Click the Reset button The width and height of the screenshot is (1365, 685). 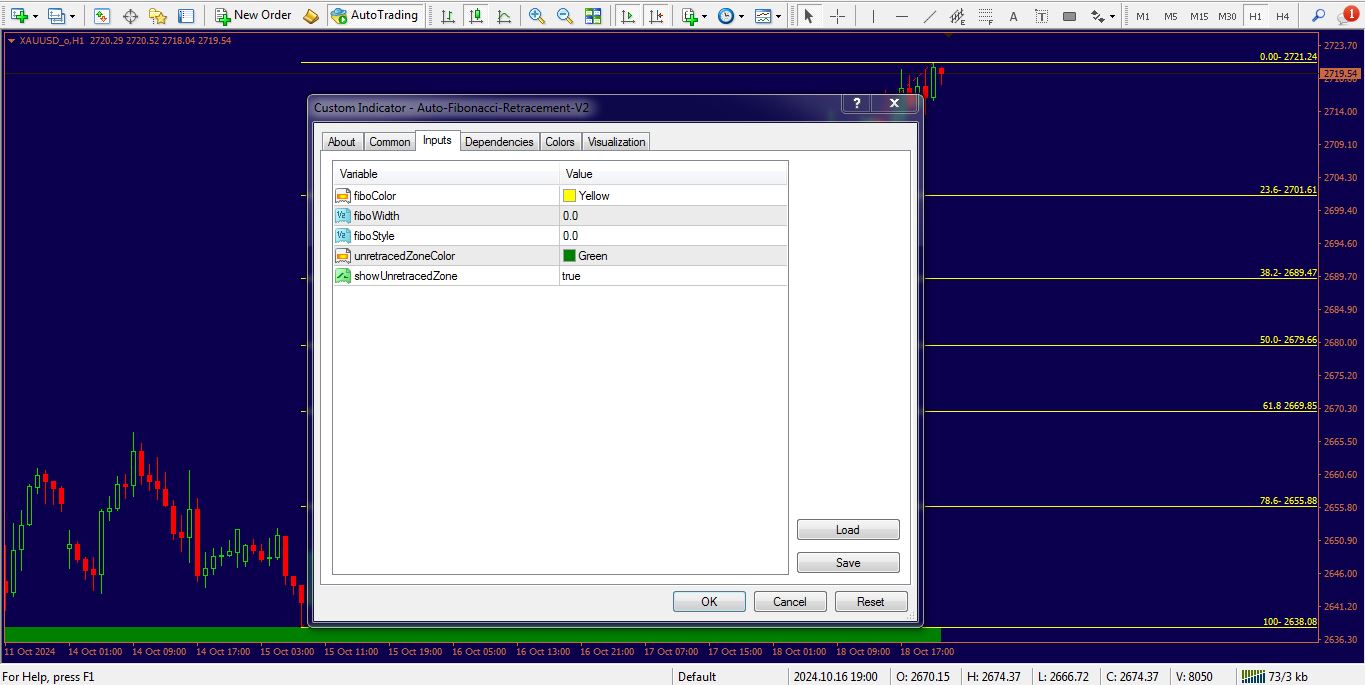(870, 602)
